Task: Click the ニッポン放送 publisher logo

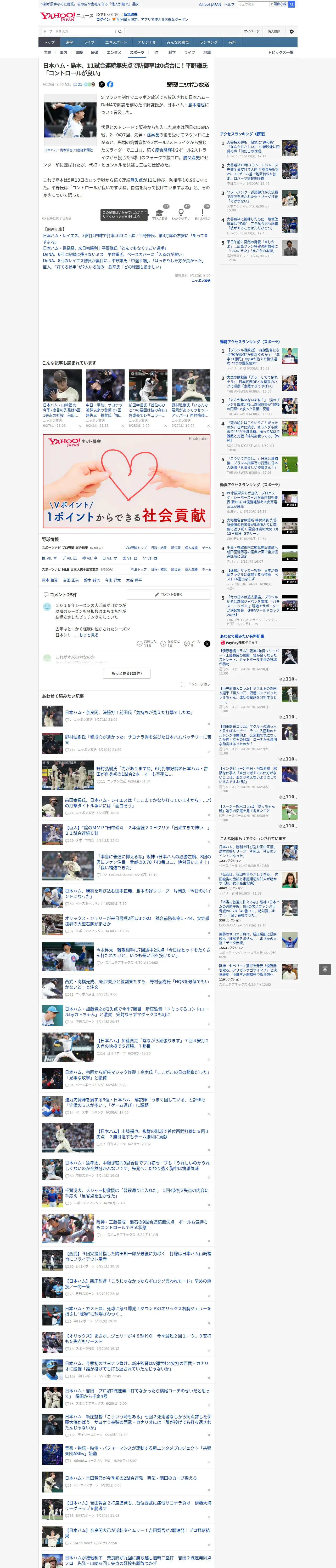Action: click(x=188, y=85)
